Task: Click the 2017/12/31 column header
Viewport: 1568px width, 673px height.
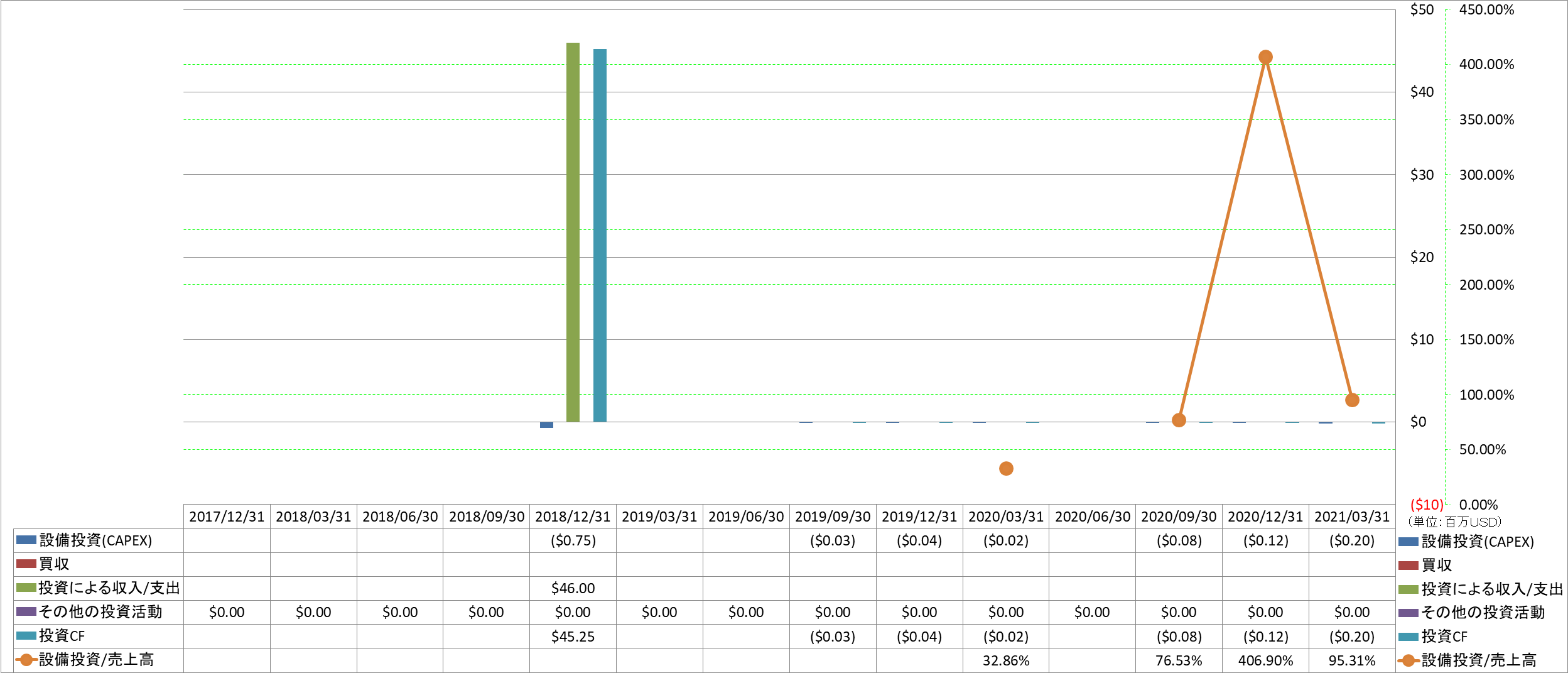Action: [x=227, y=517]
